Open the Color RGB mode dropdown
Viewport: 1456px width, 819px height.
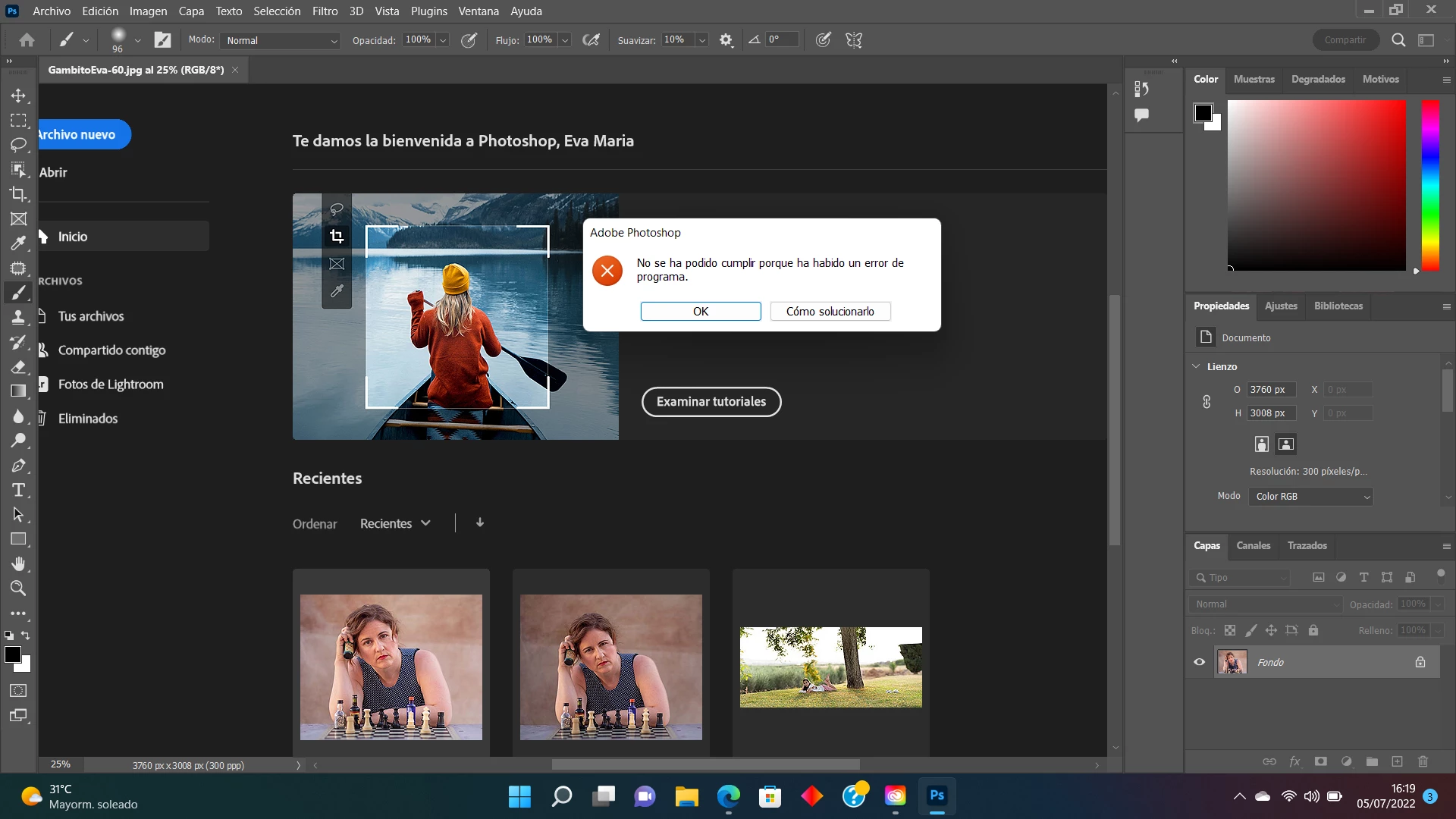click(x=1311, y=497)
